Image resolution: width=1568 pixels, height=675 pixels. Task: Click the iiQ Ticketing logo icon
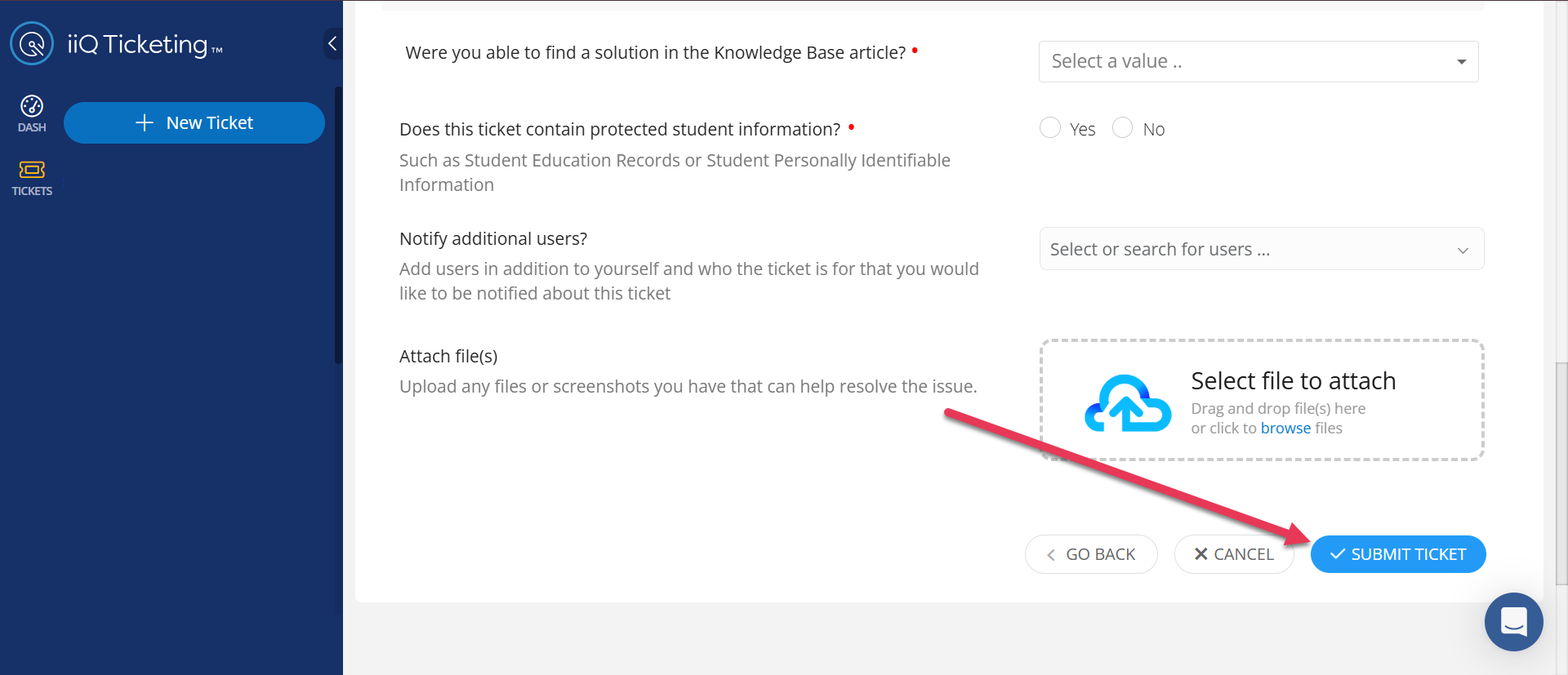31,43
